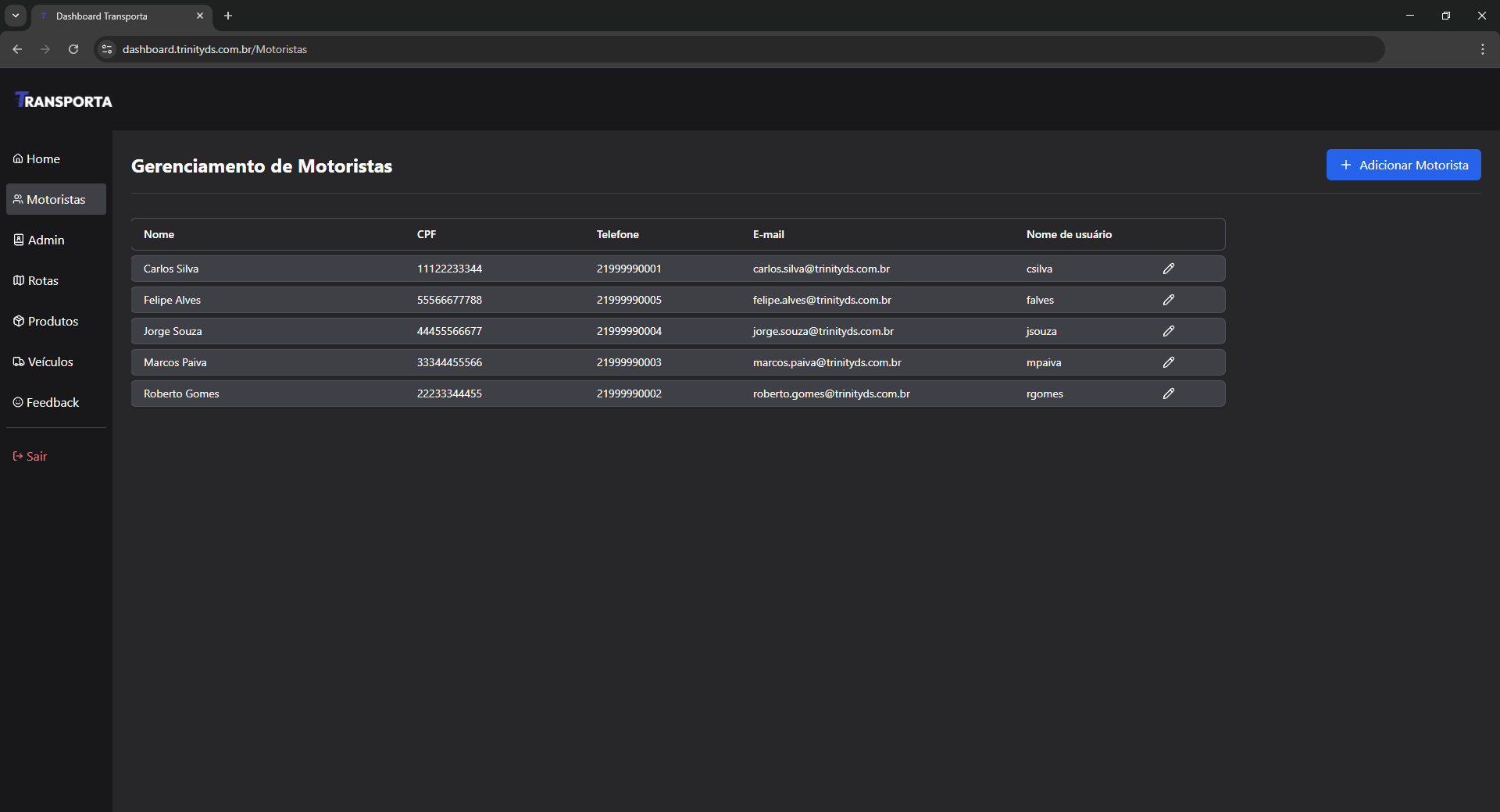
Task: Reload the page with the refresh icon
Action: 73,49
